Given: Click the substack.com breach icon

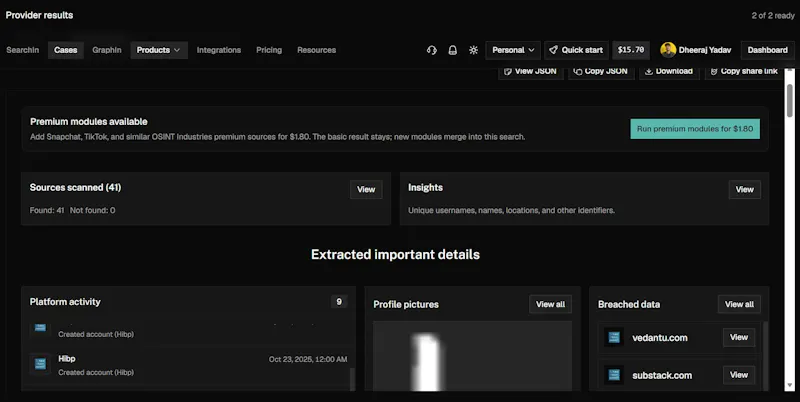Looking at the screenshot, I should tap(614, 375).
